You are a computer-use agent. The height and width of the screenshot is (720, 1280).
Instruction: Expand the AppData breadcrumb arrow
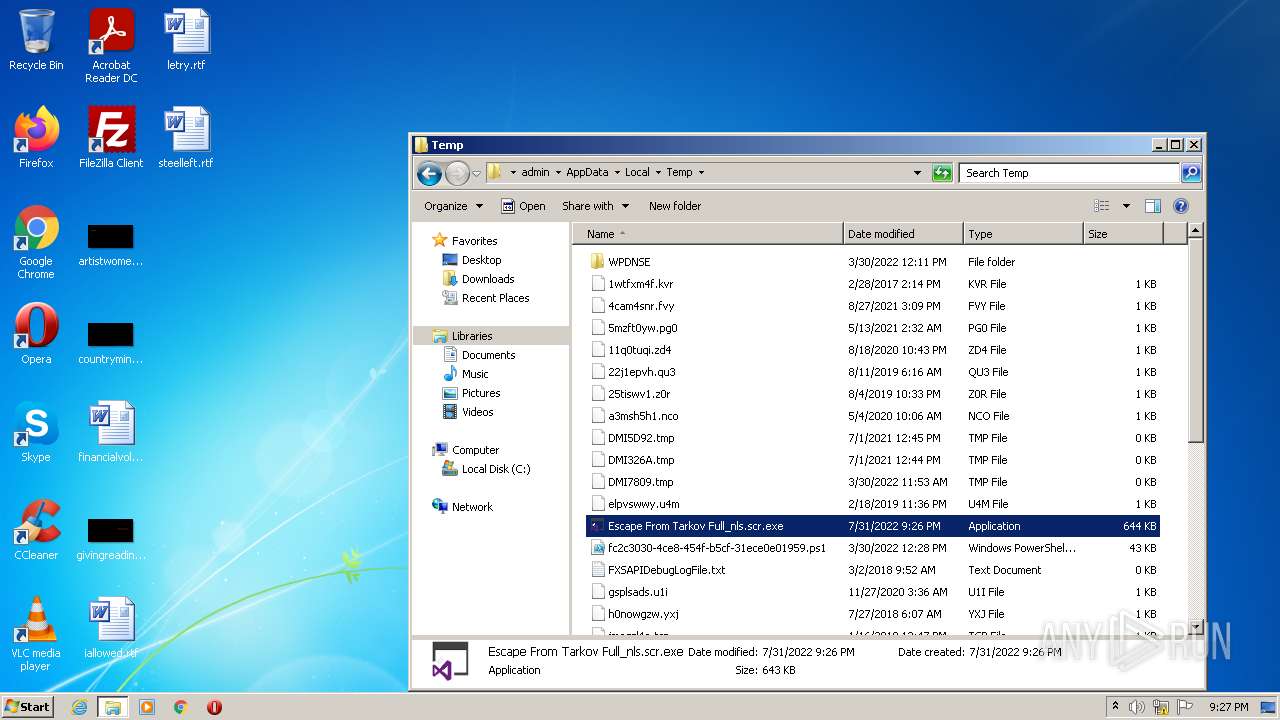pyautogui.click(x=616, y=173)
